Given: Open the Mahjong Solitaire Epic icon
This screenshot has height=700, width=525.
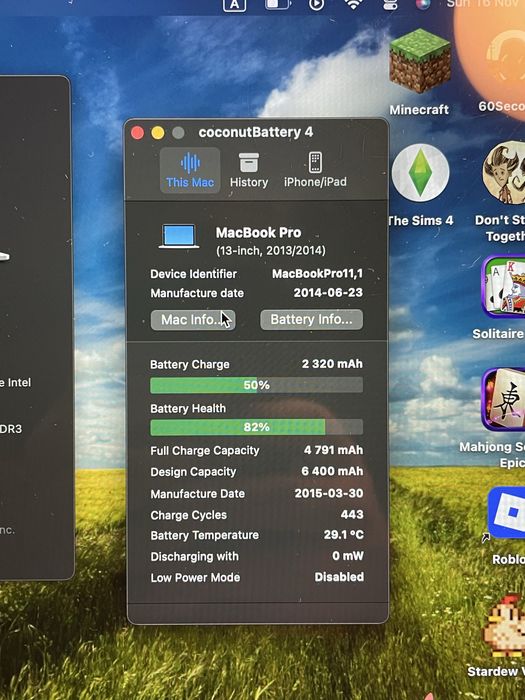Looking at the screenshot, I should point(504,400).
